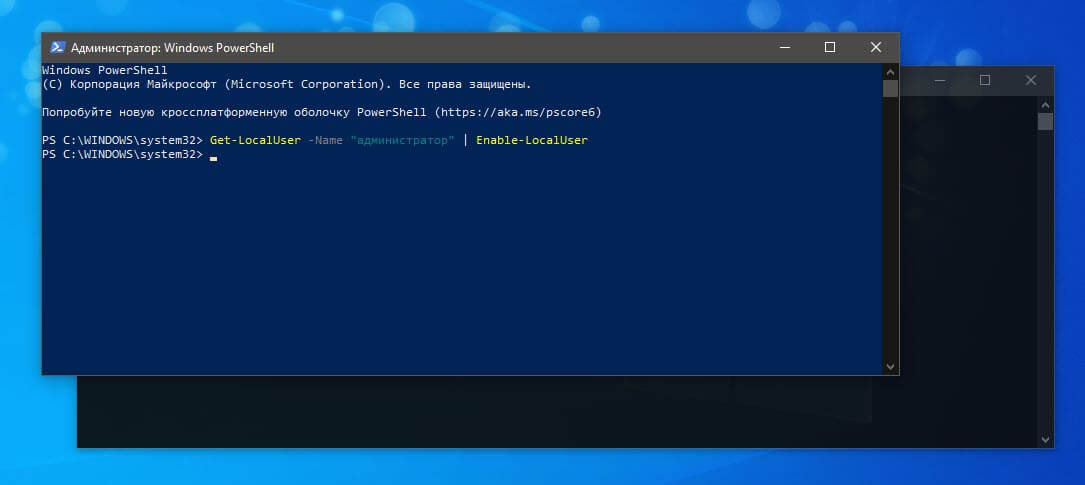1085x485 pixels.
Task: Click scroll down arrow in background window
Action: point(1046,439)
